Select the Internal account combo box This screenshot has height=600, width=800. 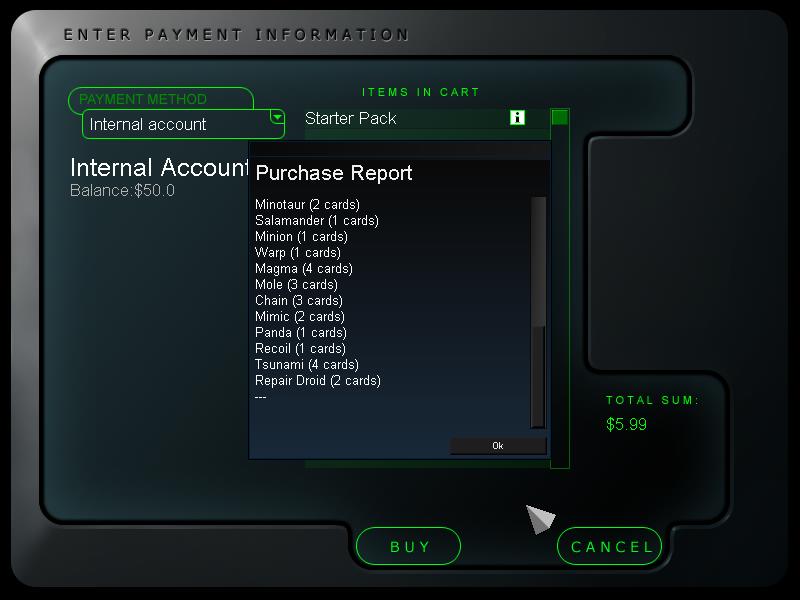[183, 124]
